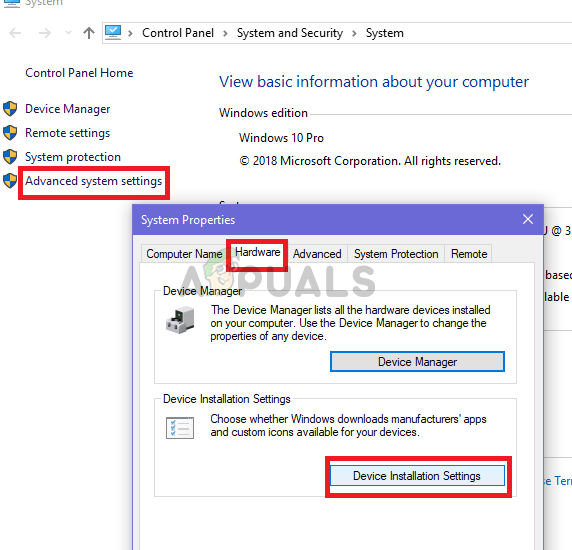Expand chevron before Control Panel breadcrumb
The height and width of the screenshot is (550, 572).
[x=130, y=34]
